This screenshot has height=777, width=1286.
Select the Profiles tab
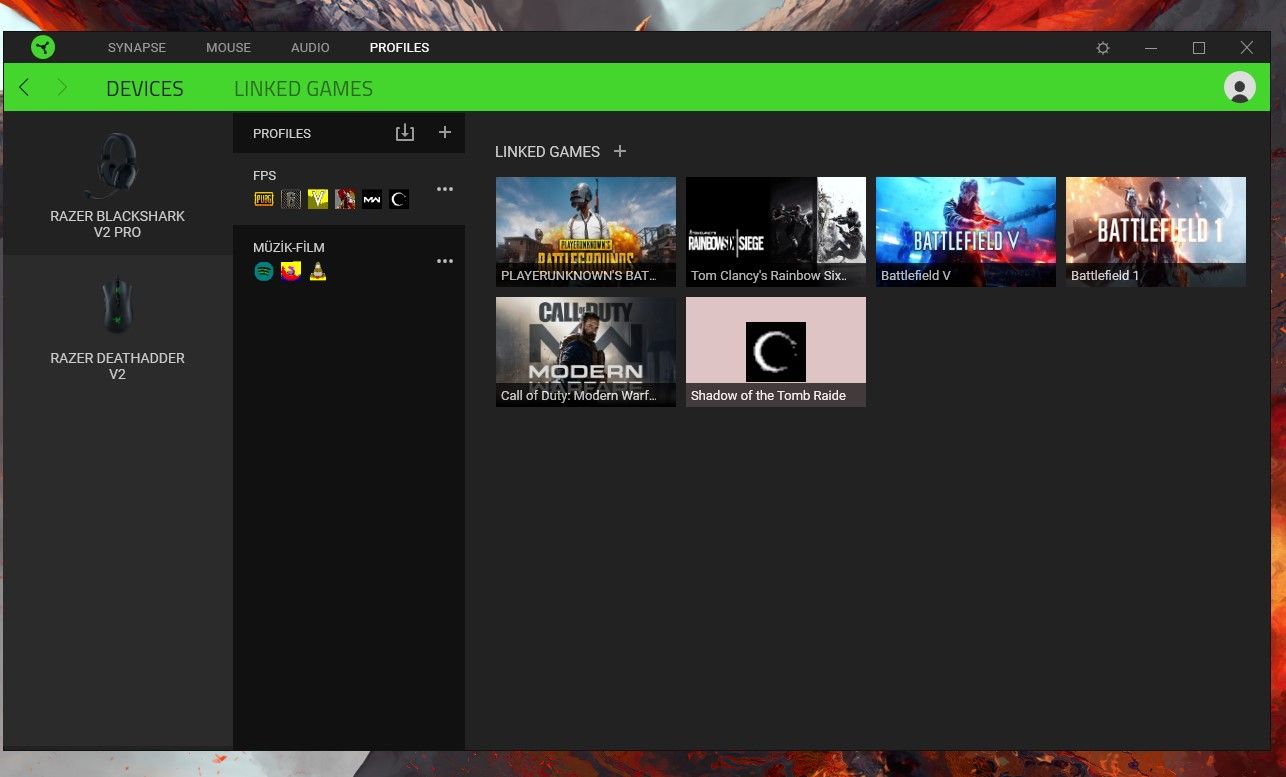point(399,48)
